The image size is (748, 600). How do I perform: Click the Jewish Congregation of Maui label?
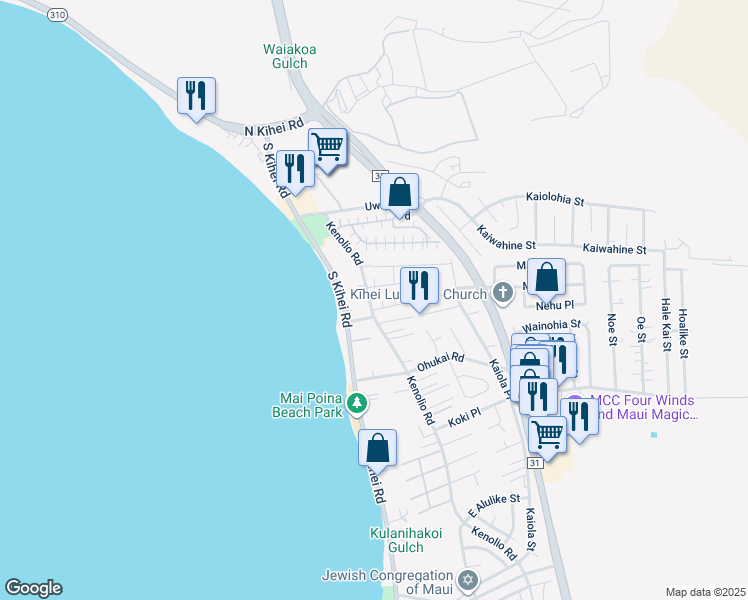click(387, 582)
